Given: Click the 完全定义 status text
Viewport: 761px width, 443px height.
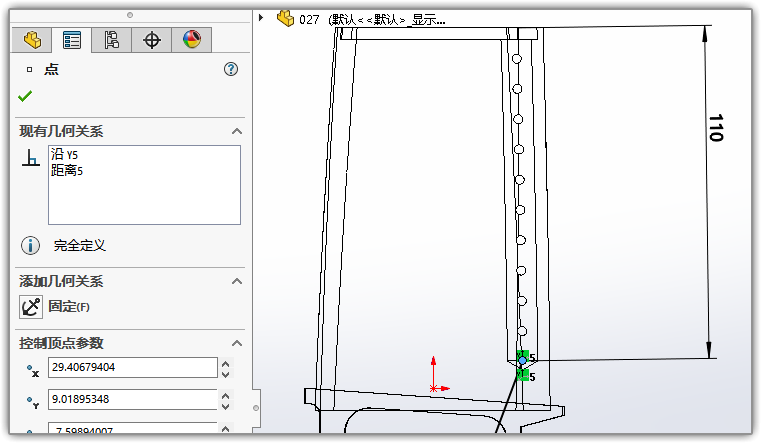Looking at the screenshot, I should [80, 246].
